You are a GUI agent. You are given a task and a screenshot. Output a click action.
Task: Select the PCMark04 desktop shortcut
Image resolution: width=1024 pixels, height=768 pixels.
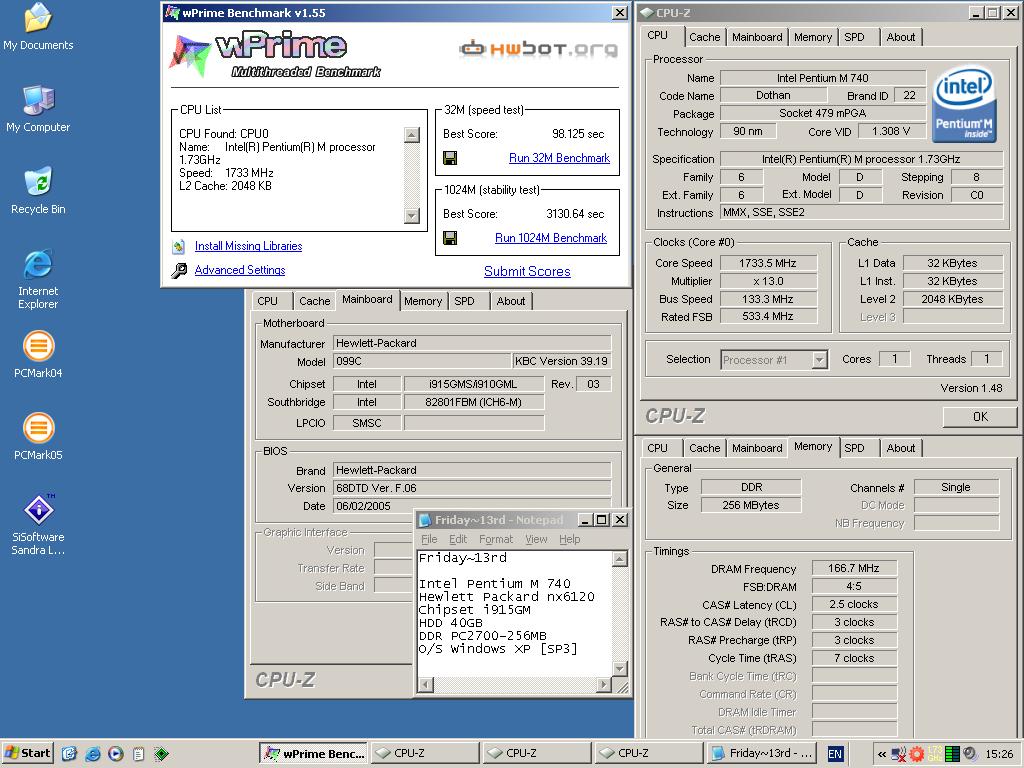click(x=38, y=355)
